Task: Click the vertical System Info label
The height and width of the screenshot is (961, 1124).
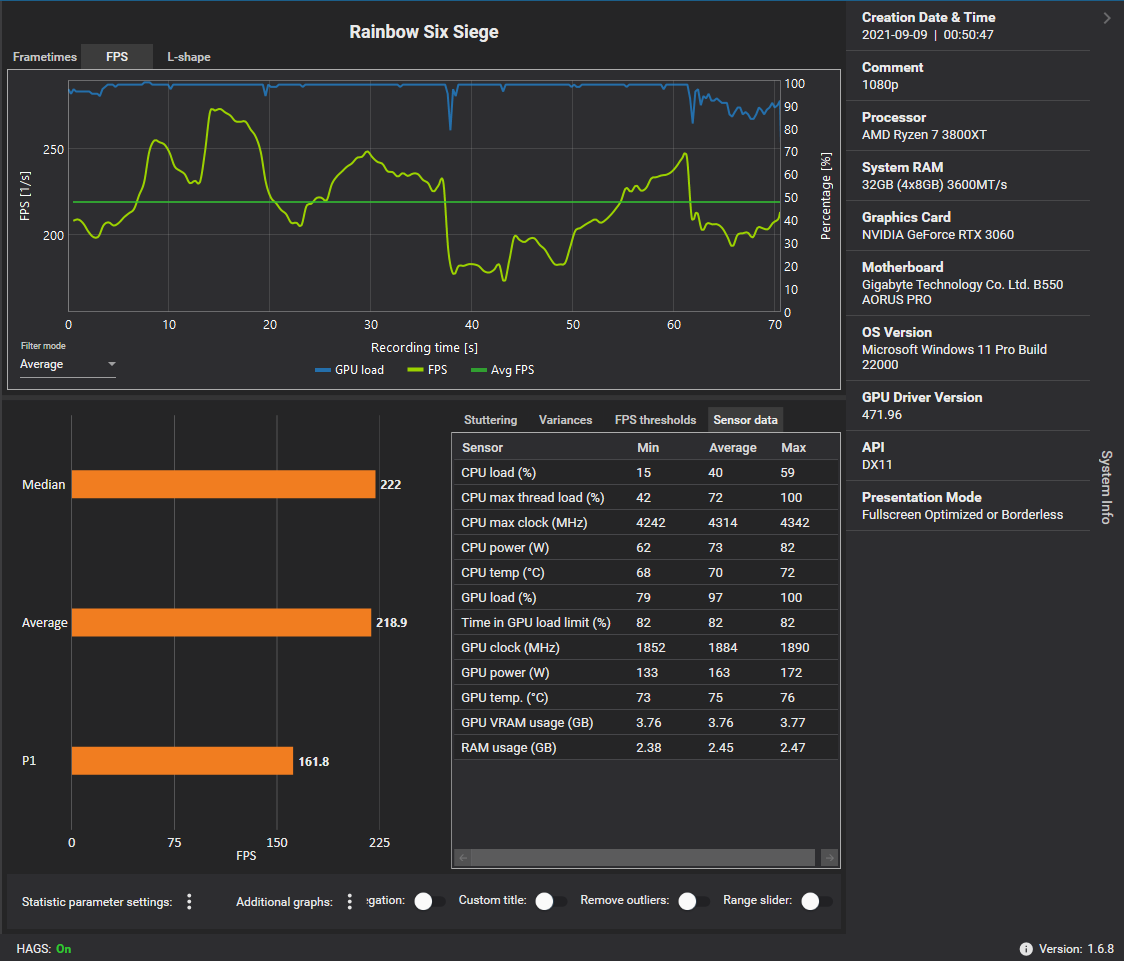Action: [1107, 487]
